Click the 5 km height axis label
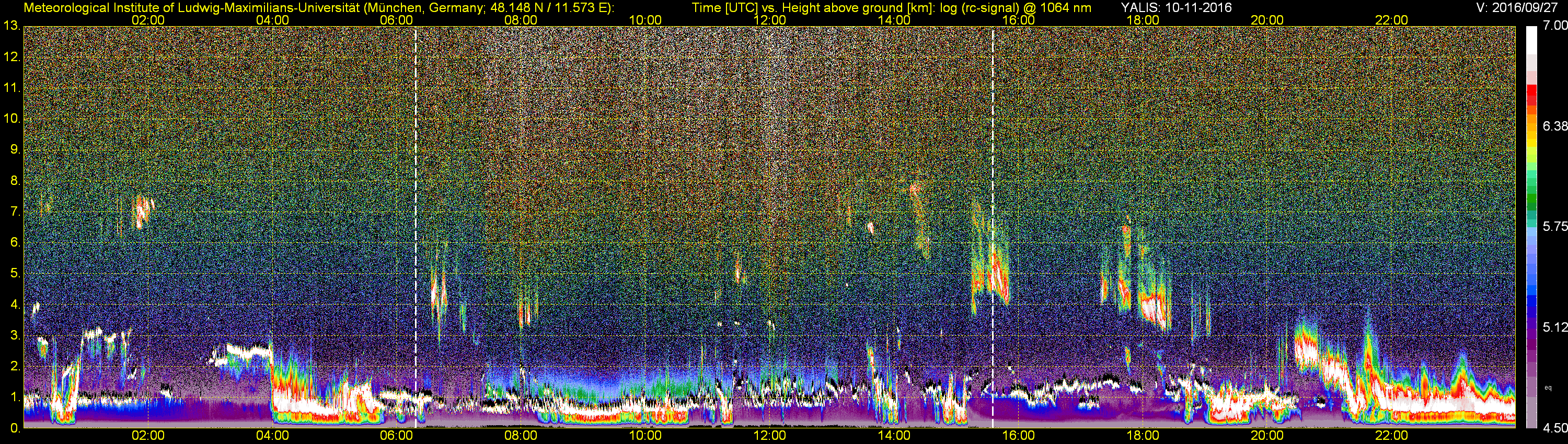Image resolution: width=1568 pixels, height=444 pixels. tap(15, 274)
